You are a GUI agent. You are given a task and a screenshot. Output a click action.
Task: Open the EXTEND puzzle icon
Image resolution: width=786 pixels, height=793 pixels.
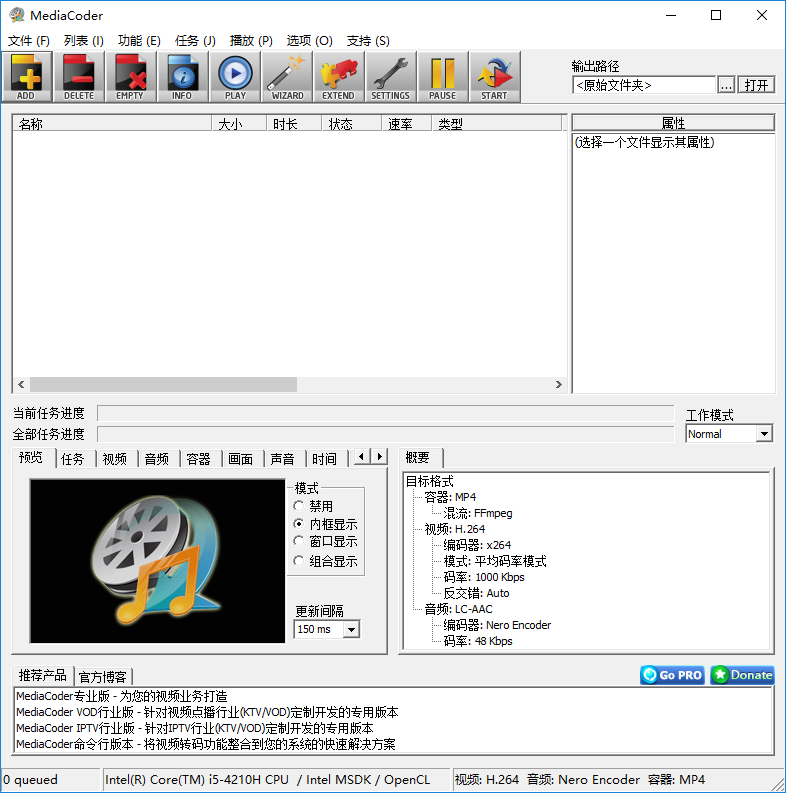pyautogui.click(x=339, y=77)
